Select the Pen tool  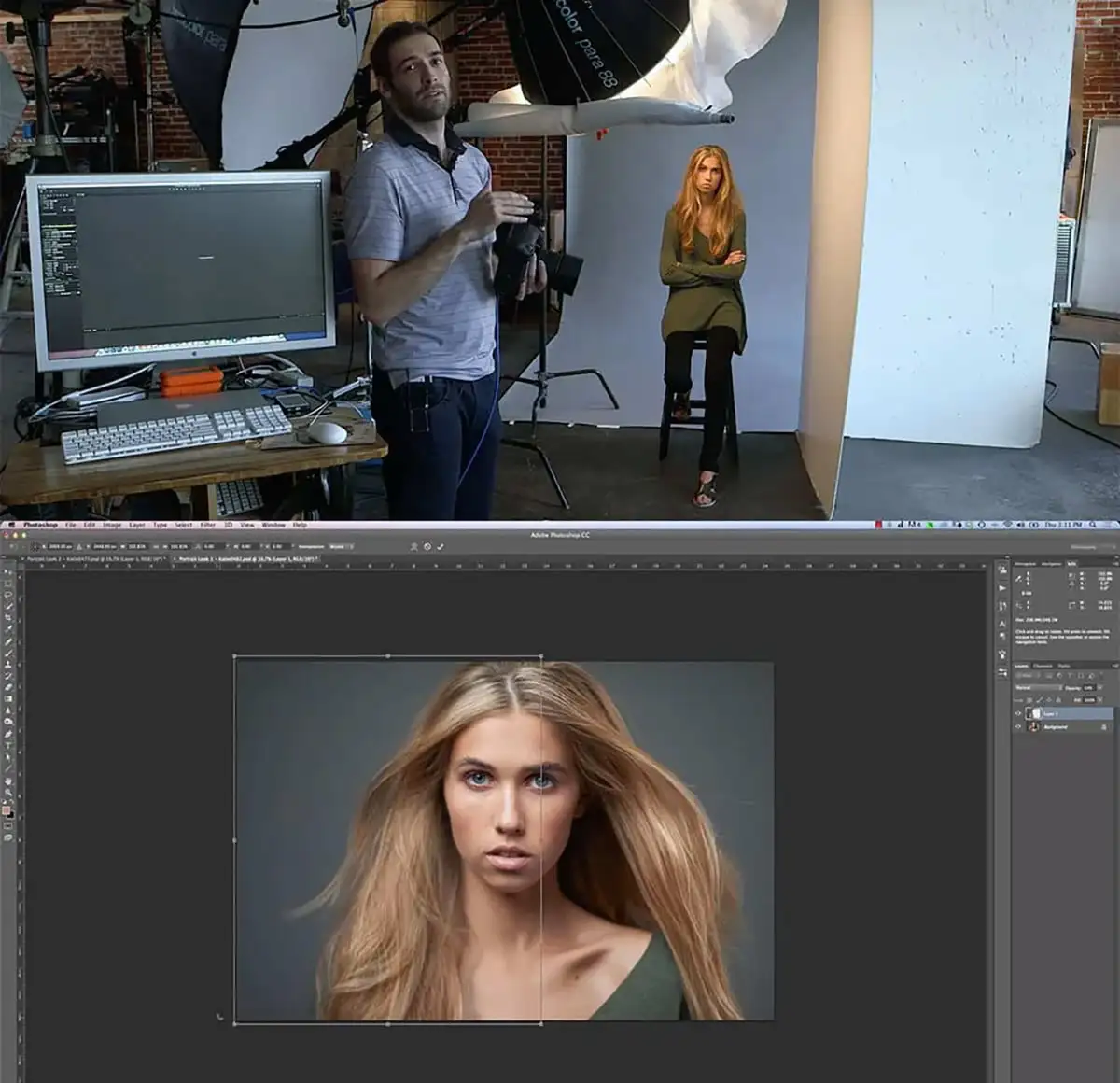pyautogui.click(x=8, y=734)
